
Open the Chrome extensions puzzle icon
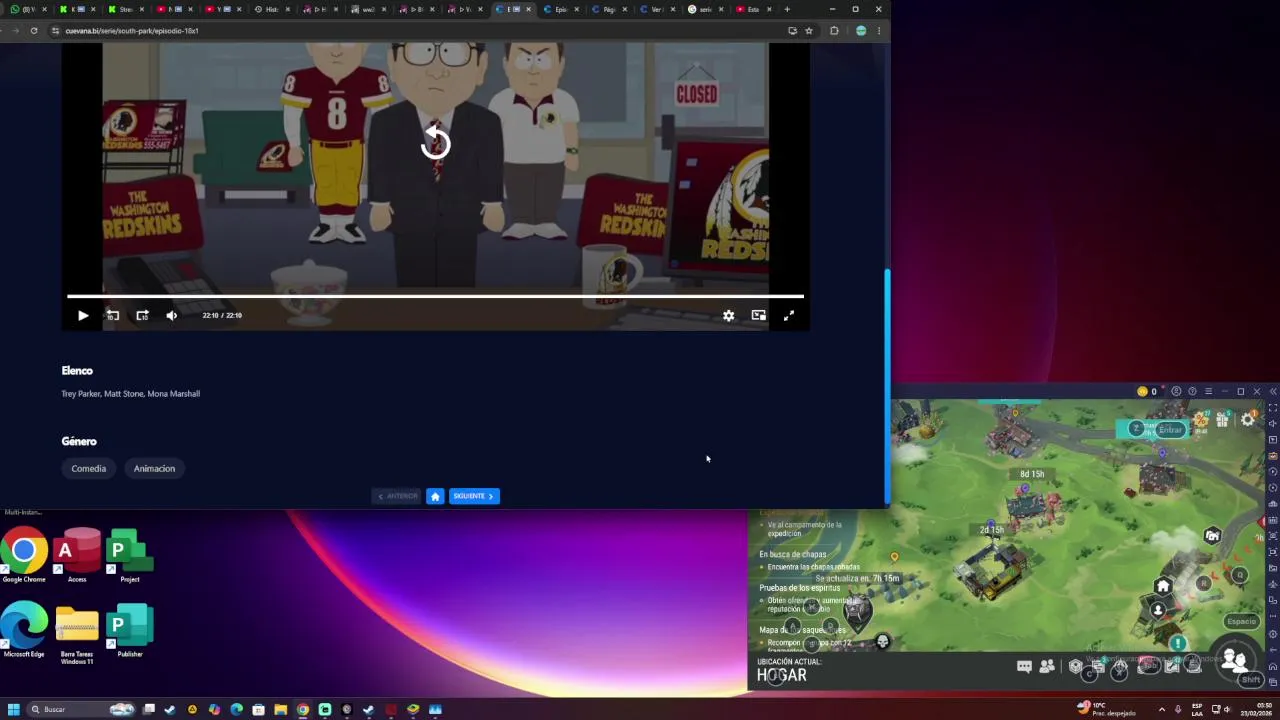[834, 31]
